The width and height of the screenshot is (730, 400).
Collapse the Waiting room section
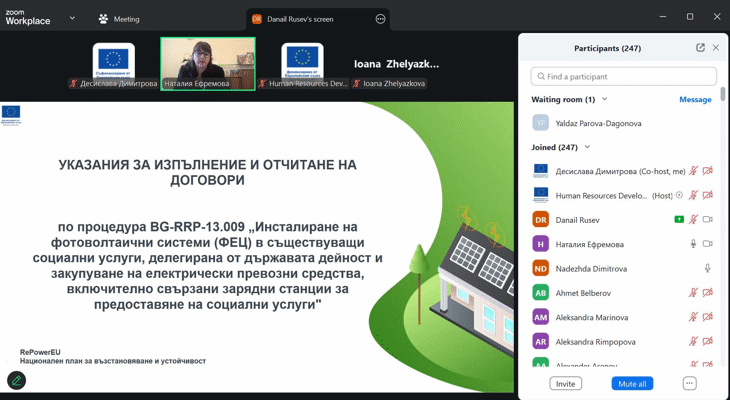click(604, 99)
